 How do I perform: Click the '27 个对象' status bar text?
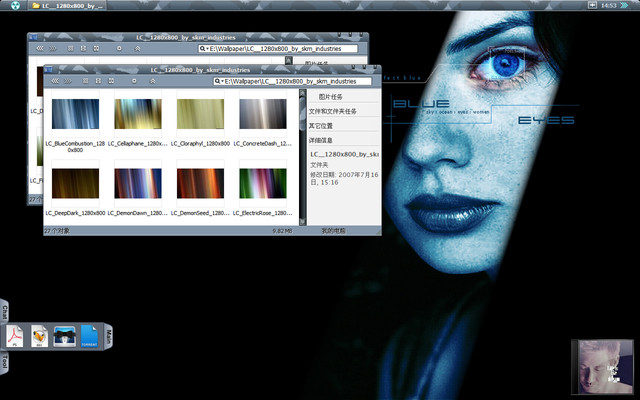tap(57, 231)
